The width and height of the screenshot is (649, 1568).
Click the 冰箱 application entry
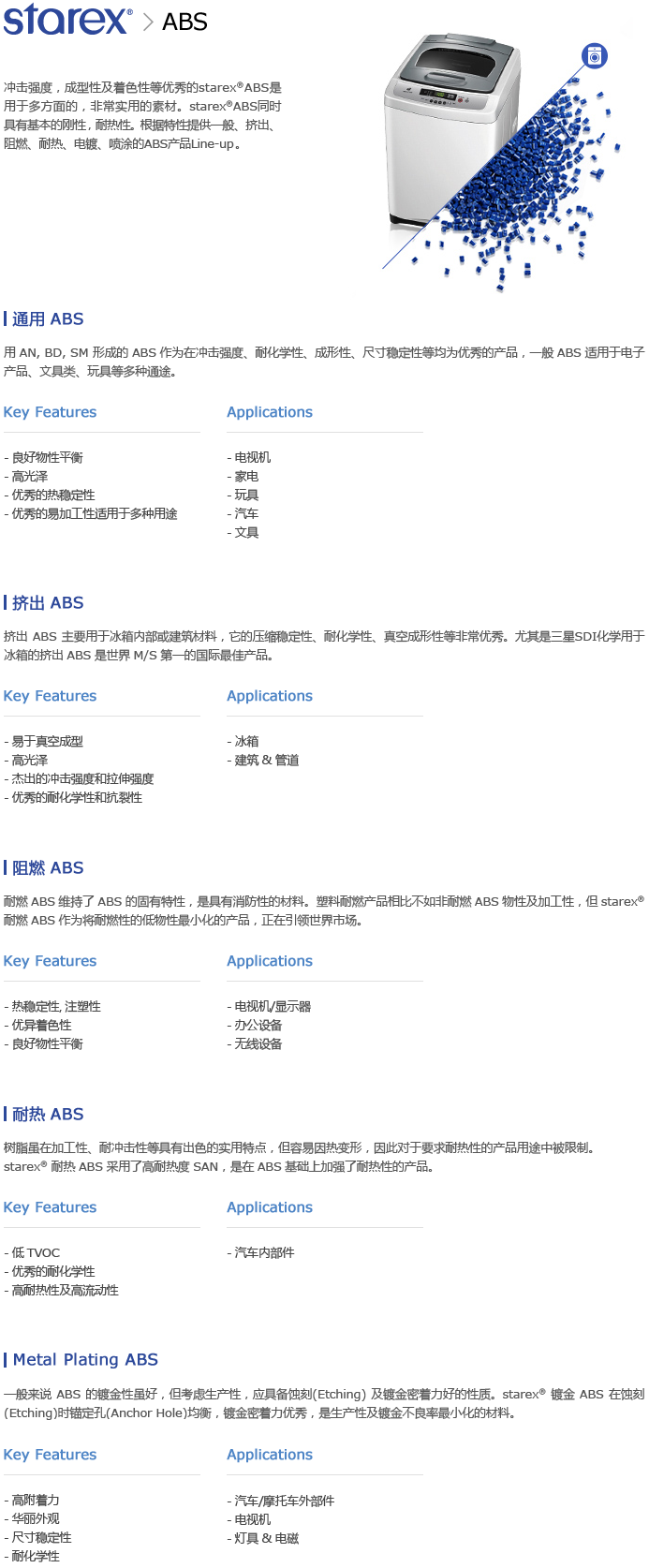point(246,742)
